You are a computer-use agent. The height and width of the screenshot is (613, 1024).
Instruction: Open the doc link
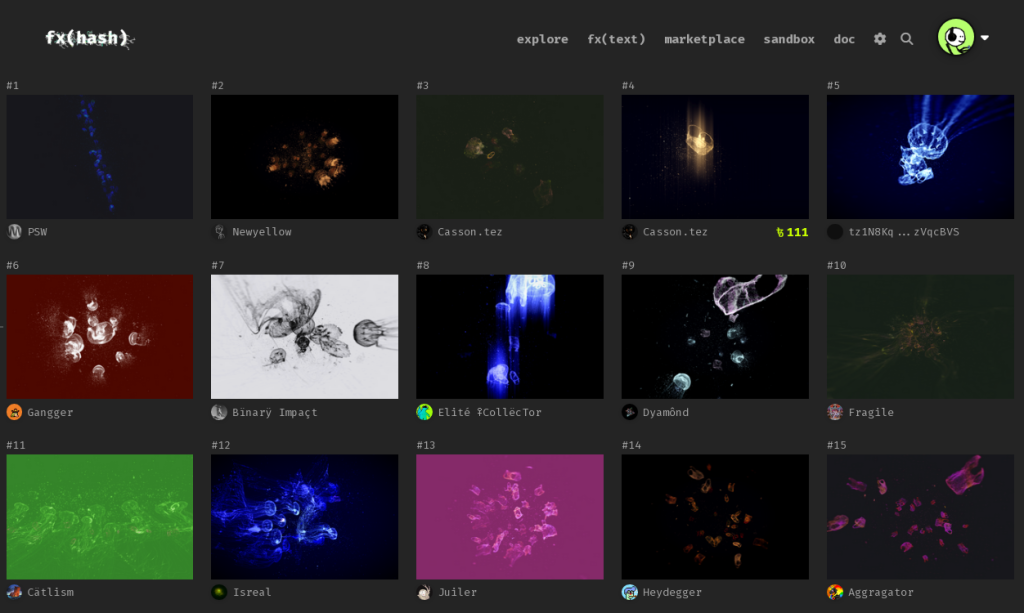click(x=844, y=39)
